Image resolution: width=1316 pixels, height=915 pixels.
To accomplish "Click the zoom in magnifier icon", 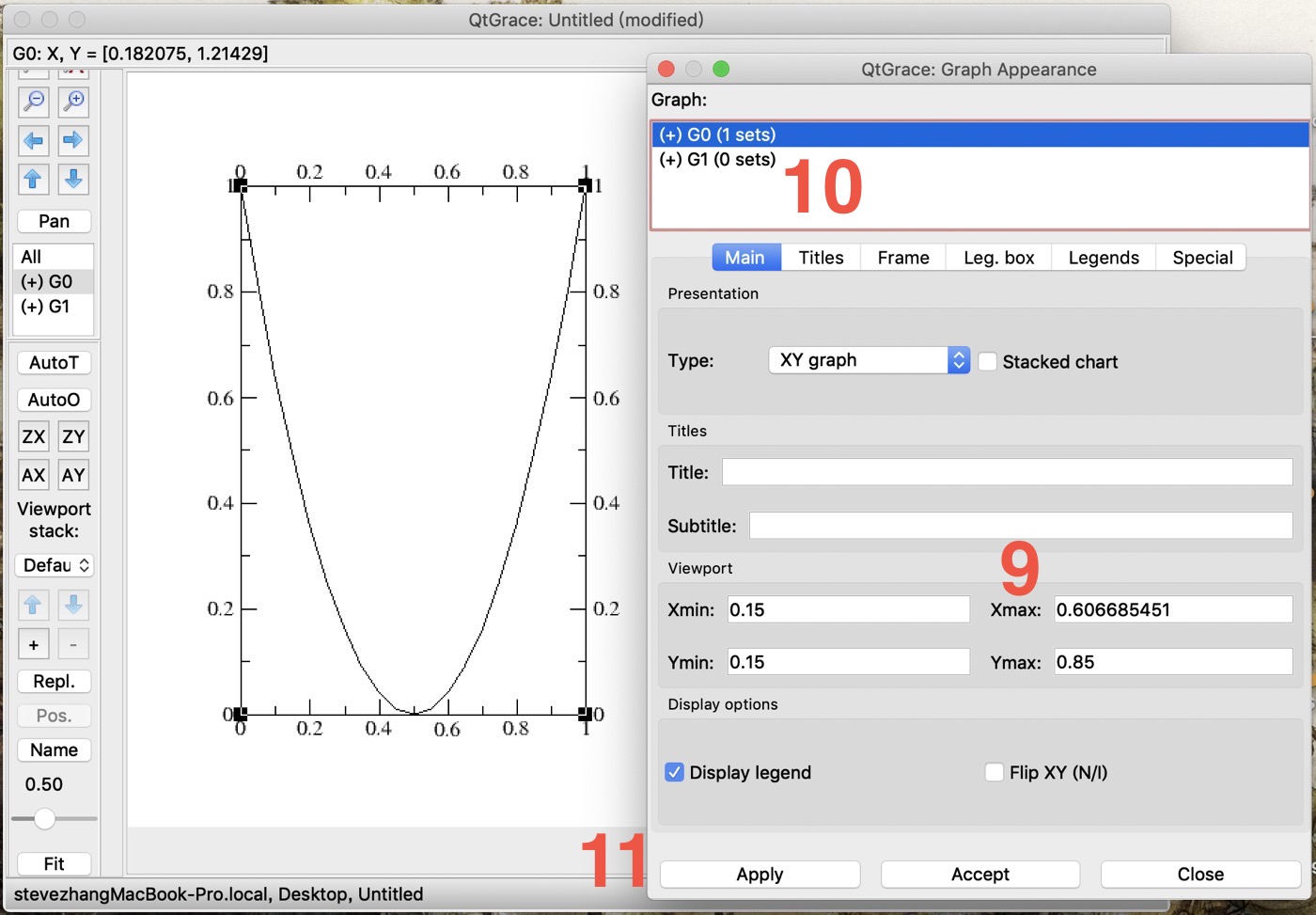I will coord(73,101).
